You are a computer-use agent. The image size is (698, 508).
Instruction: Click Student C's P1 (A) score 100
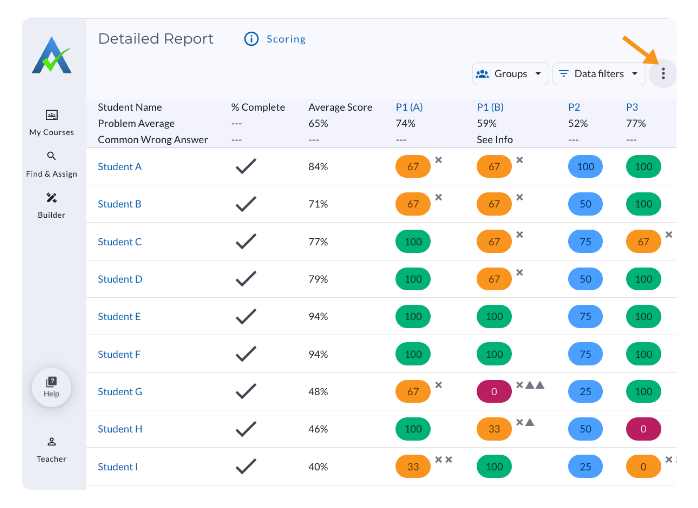pos(413,242)
